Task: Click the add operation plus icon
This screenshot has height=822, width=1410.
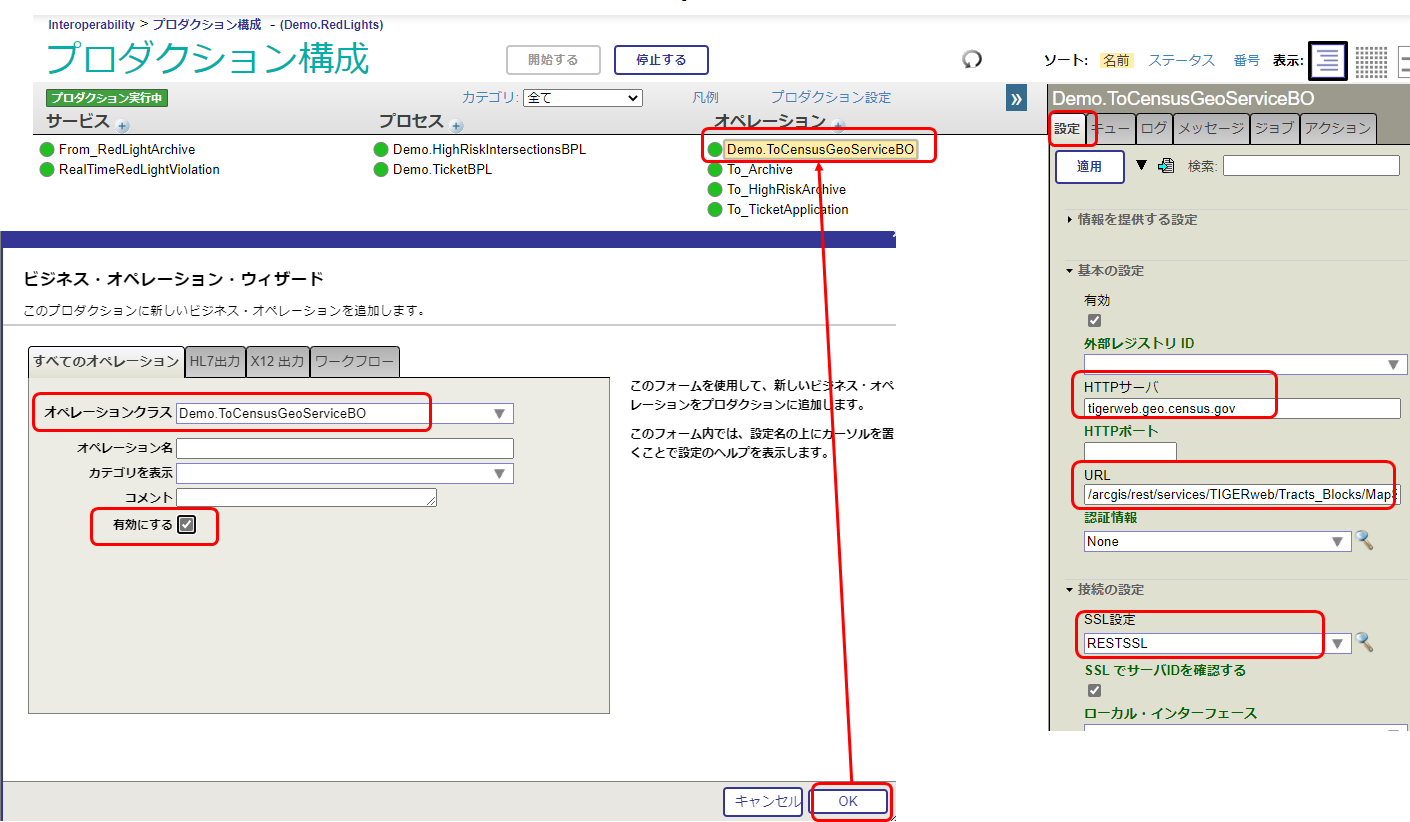Action: click(838, 126)
